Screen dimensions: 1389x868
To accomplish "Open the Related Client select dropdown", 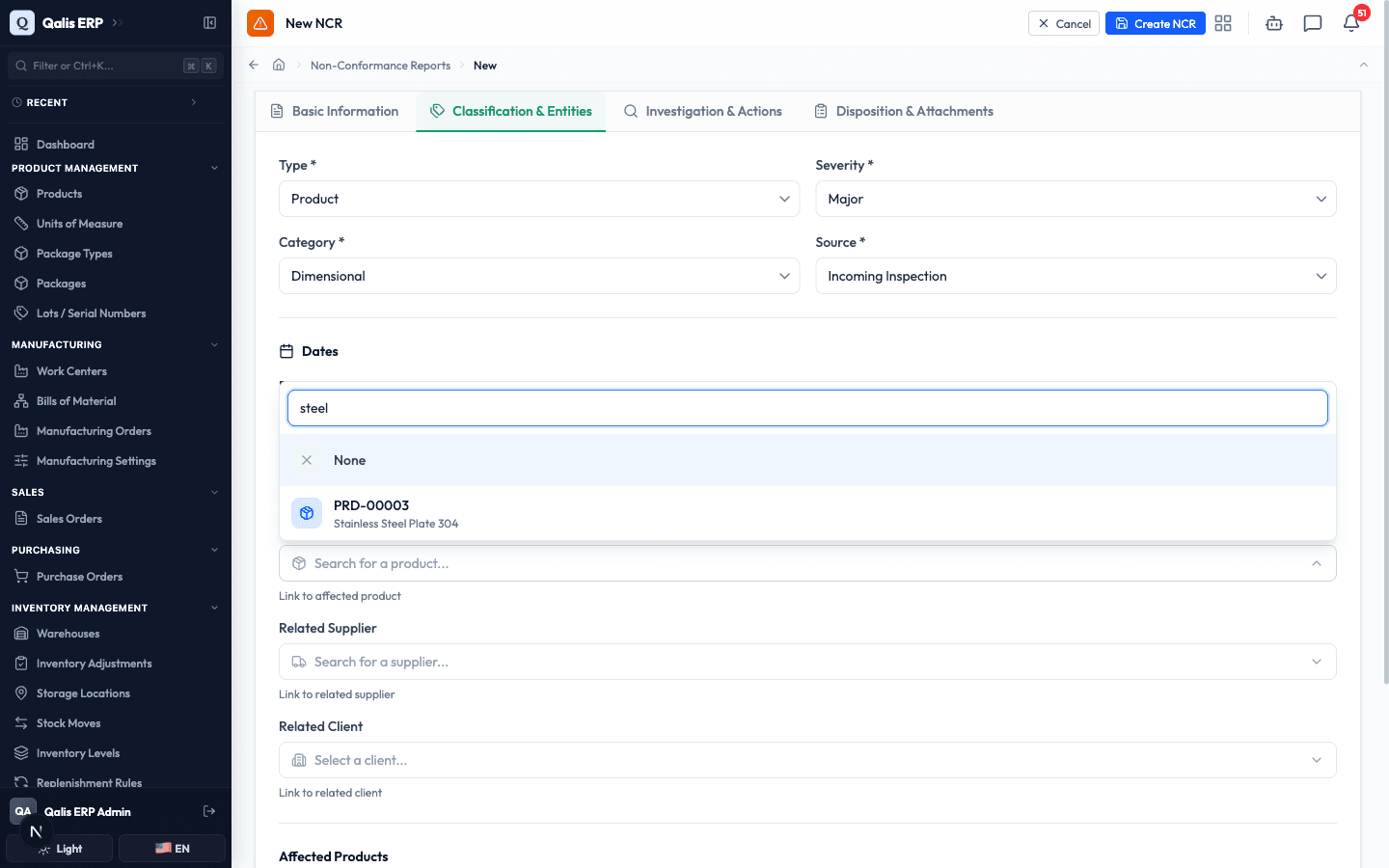I will (x=807, y=760).
